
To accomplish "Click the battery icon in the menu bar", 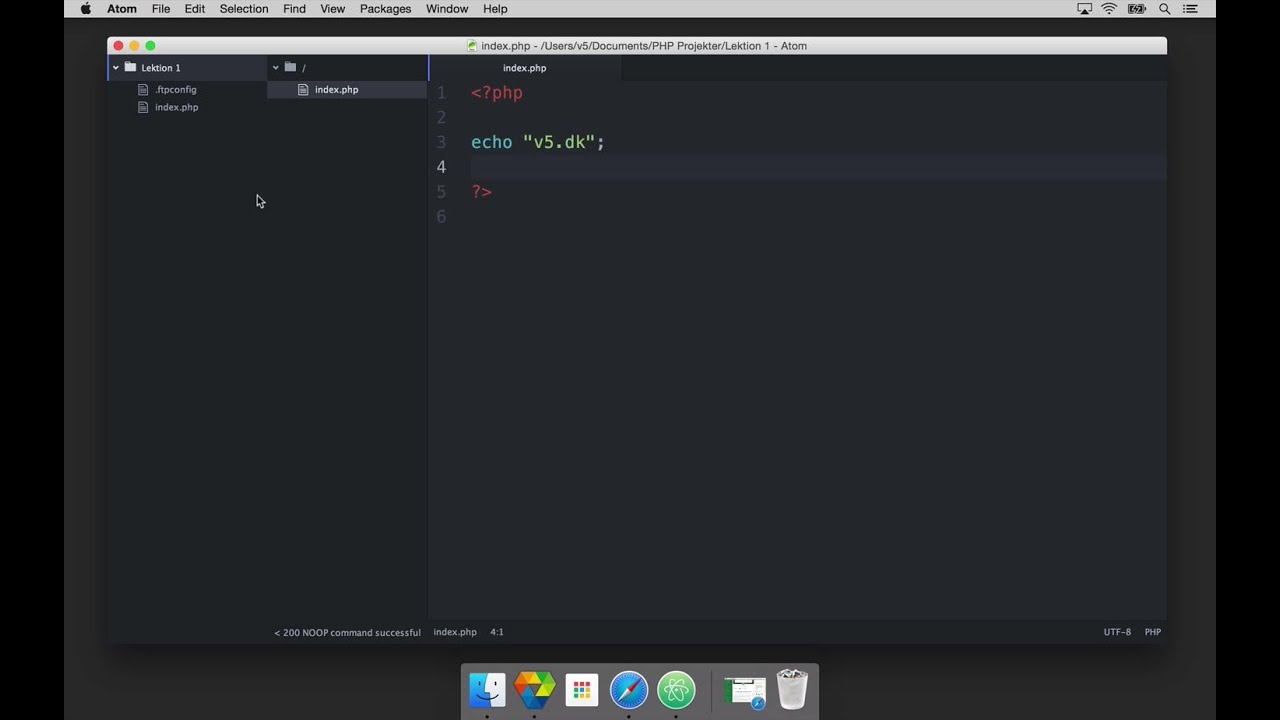I will [x=1137, y=9].
